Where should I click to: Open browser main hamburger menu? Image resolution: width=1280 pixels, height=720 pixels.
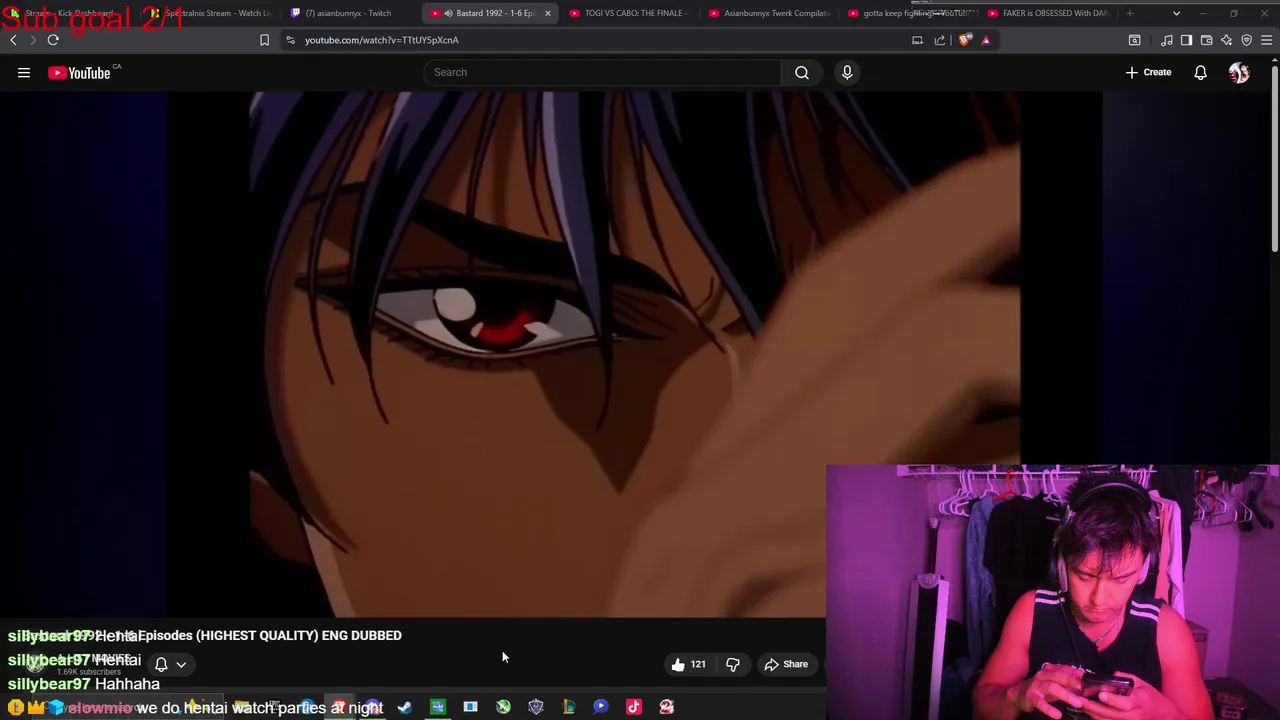coord(1266,40)
